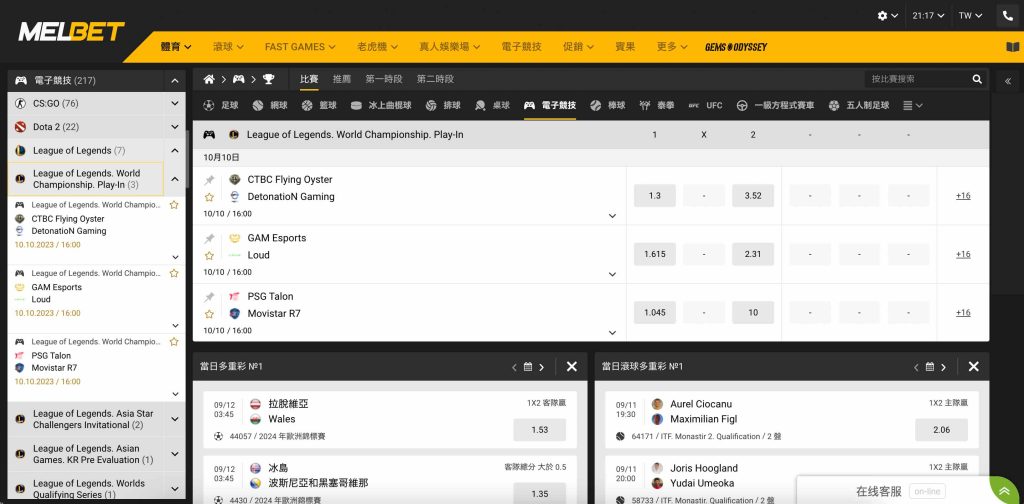Close the 當日滾球多重彩 panel
This screenshot has width=1024, height=504.
tap(973, 367)
